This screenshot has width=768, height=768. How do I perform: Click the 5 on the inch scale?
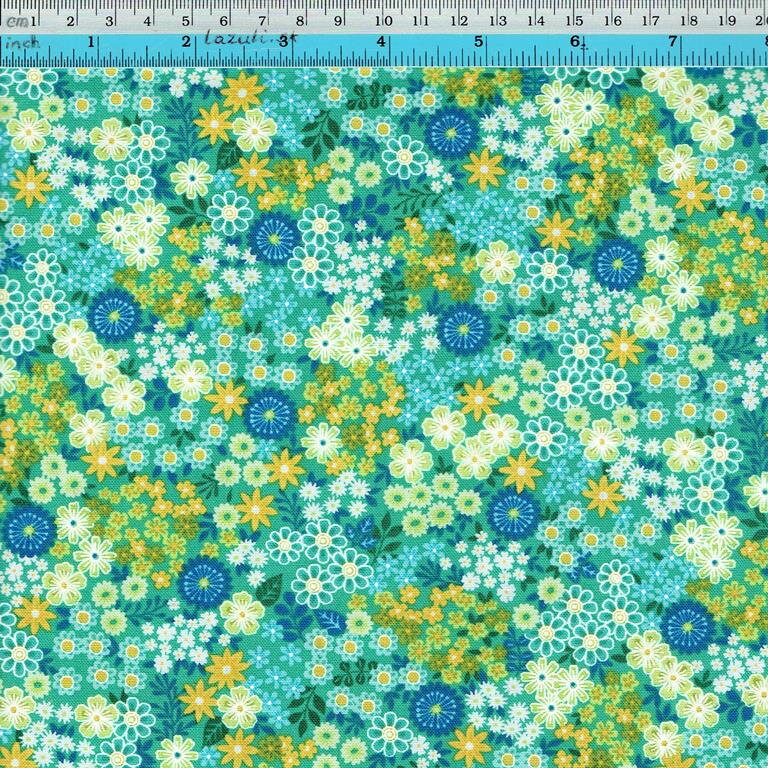click(x=479, y=43)
